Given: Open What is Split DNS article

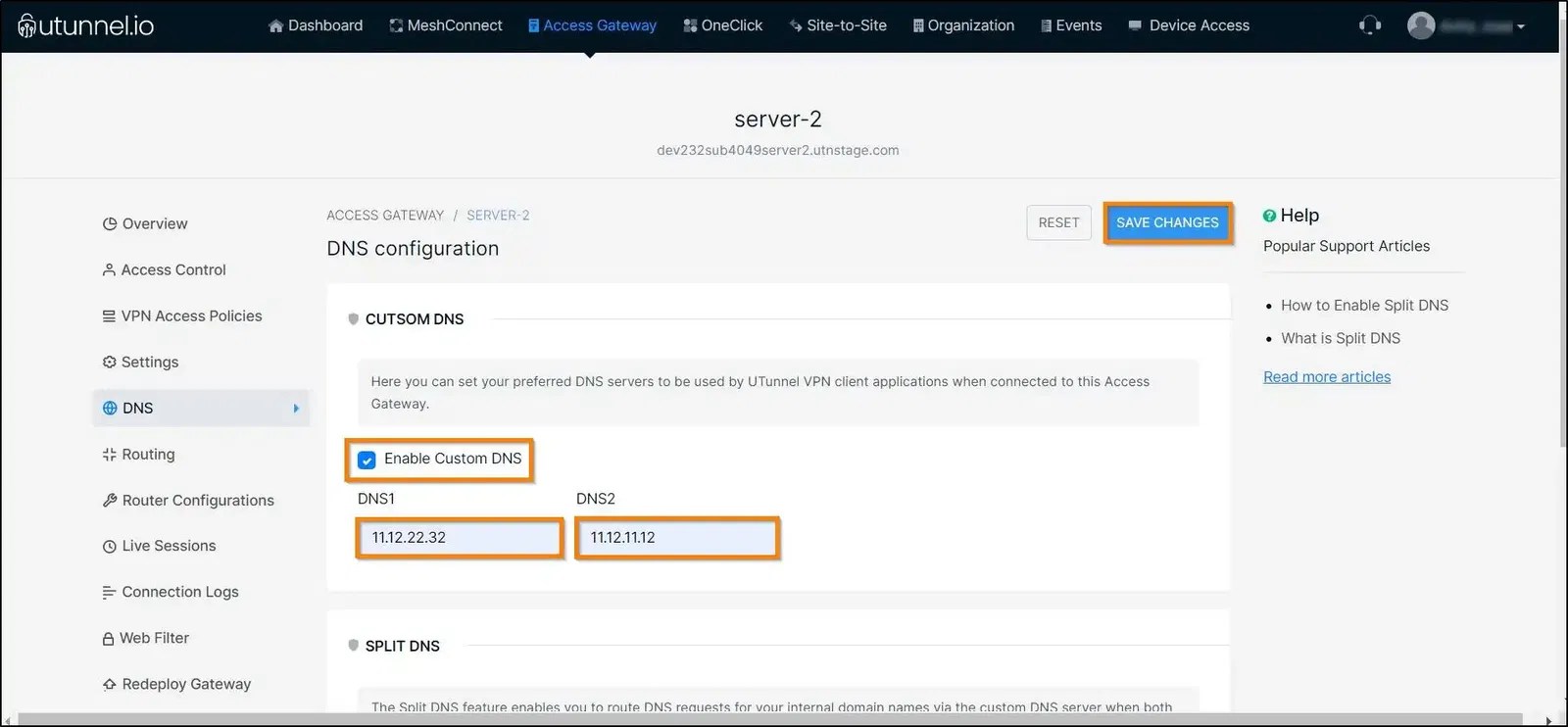Looking at the screenshot, I should coord(1341,338).
